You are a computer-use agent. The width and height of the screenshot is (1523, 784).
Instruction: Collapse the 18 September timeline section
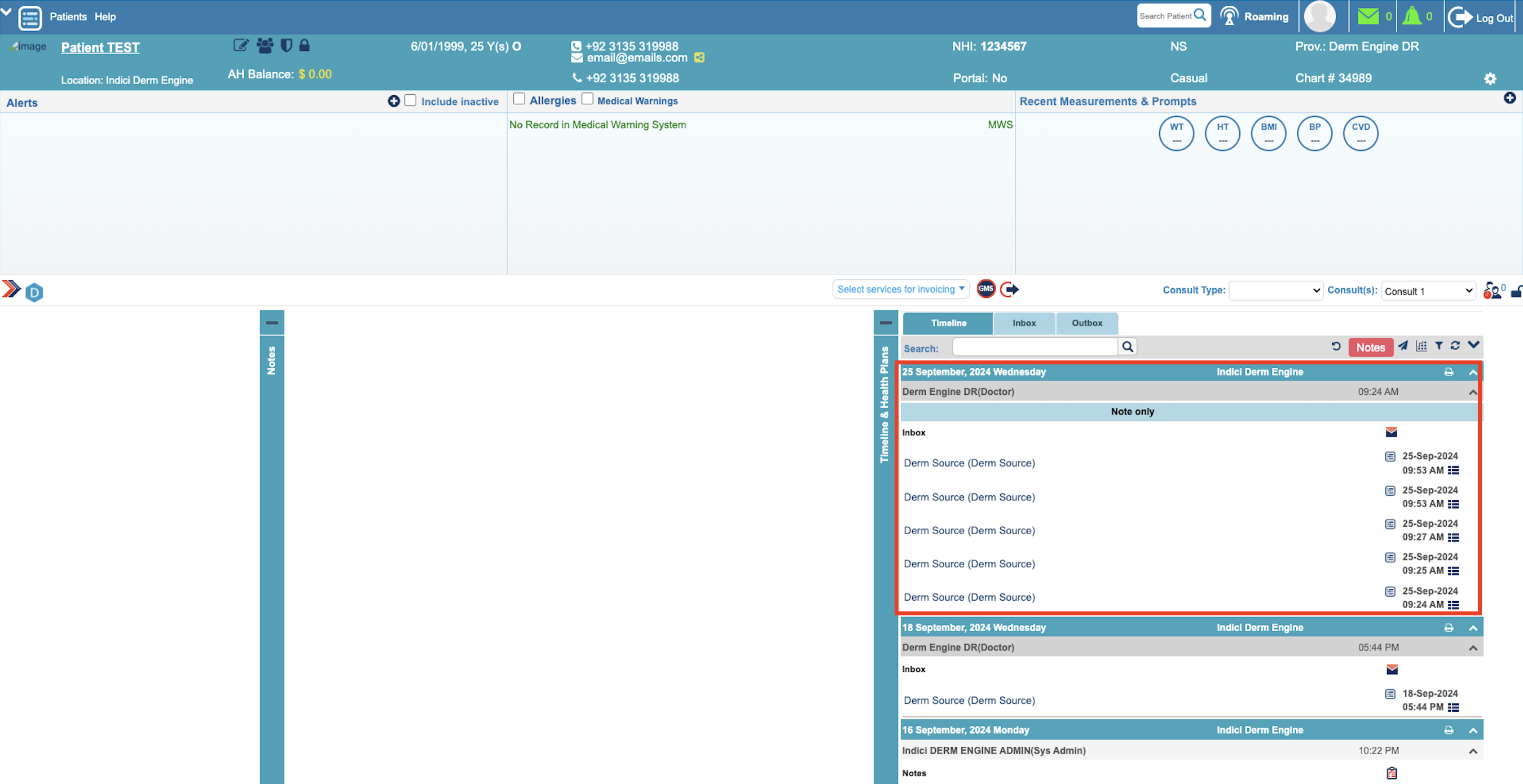pos(1473,628)
